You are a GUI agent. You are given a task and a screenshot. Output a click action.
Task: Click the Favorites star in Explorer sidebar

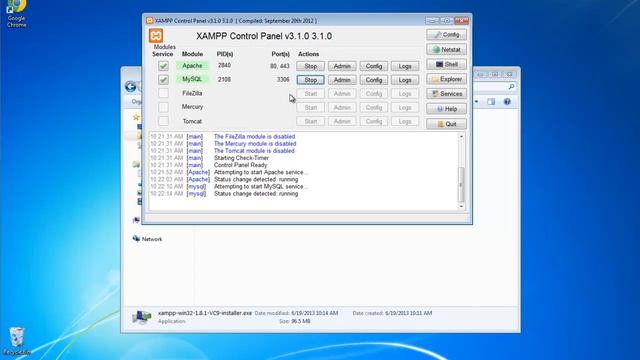coord(136,117)
